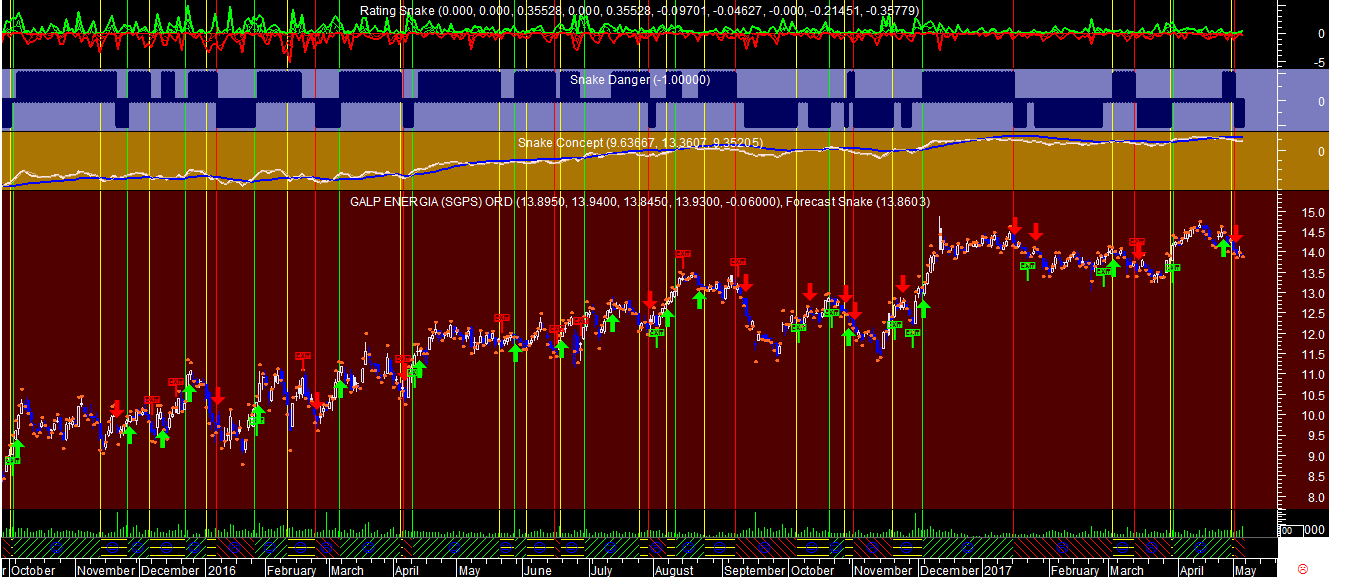
Task: Select the Snake Danger pane title
Action: point(640,79)
